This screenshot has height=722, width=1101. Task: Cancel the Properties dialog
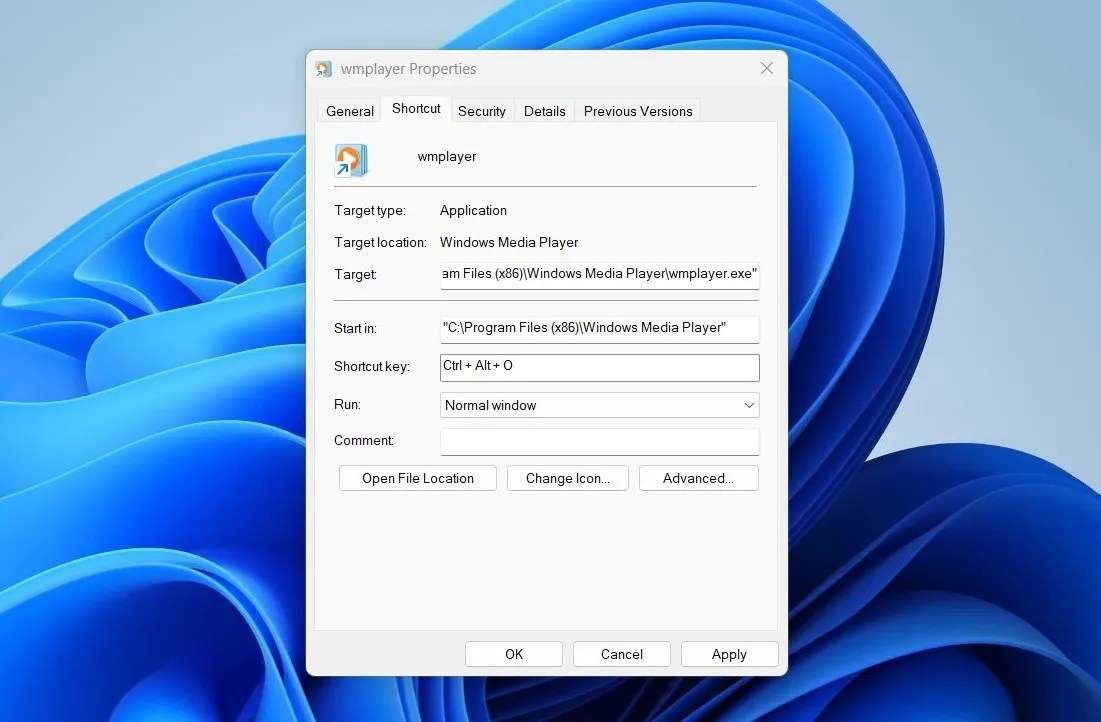point(621,654)
